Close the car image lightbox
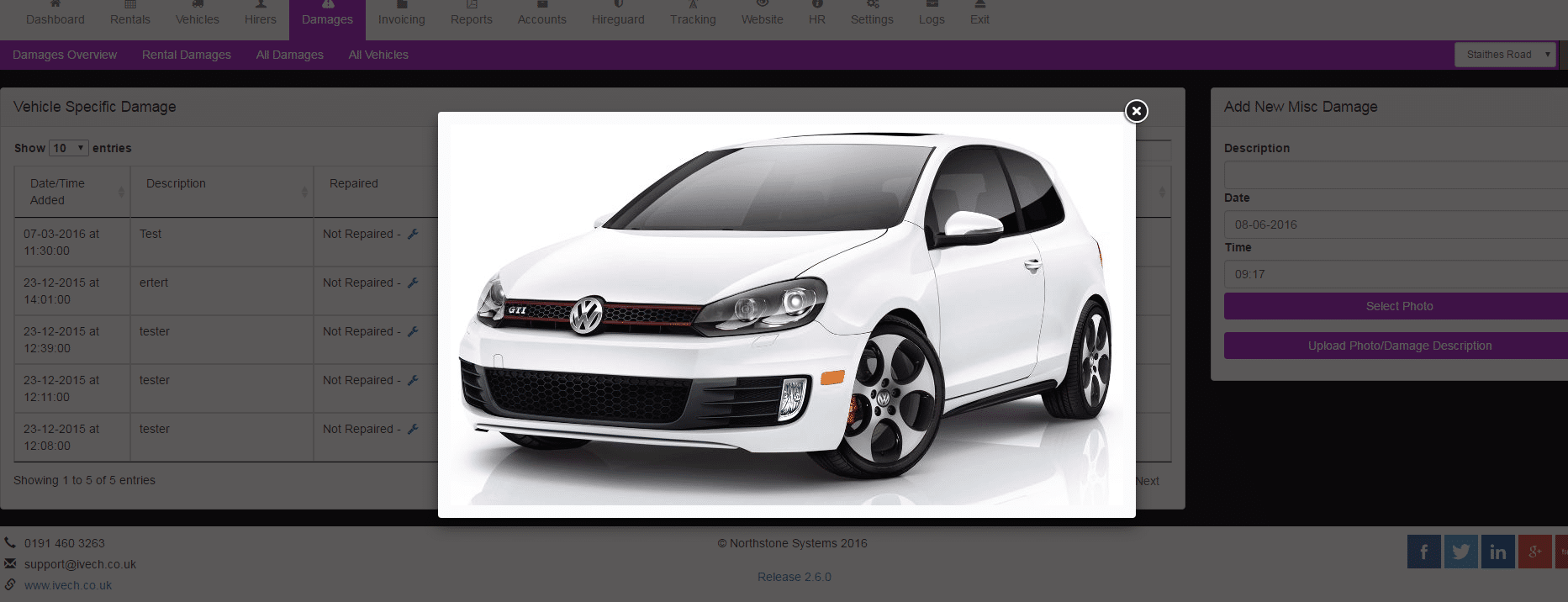This screenshot has height=602, width=1568. coord(1136,111)
